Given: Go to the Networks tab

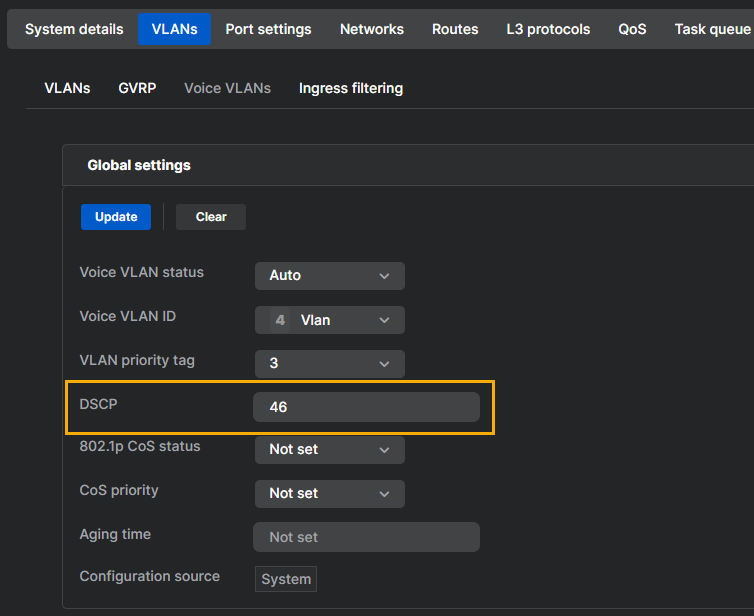Looking at the screenshot, I should [371, 29].
